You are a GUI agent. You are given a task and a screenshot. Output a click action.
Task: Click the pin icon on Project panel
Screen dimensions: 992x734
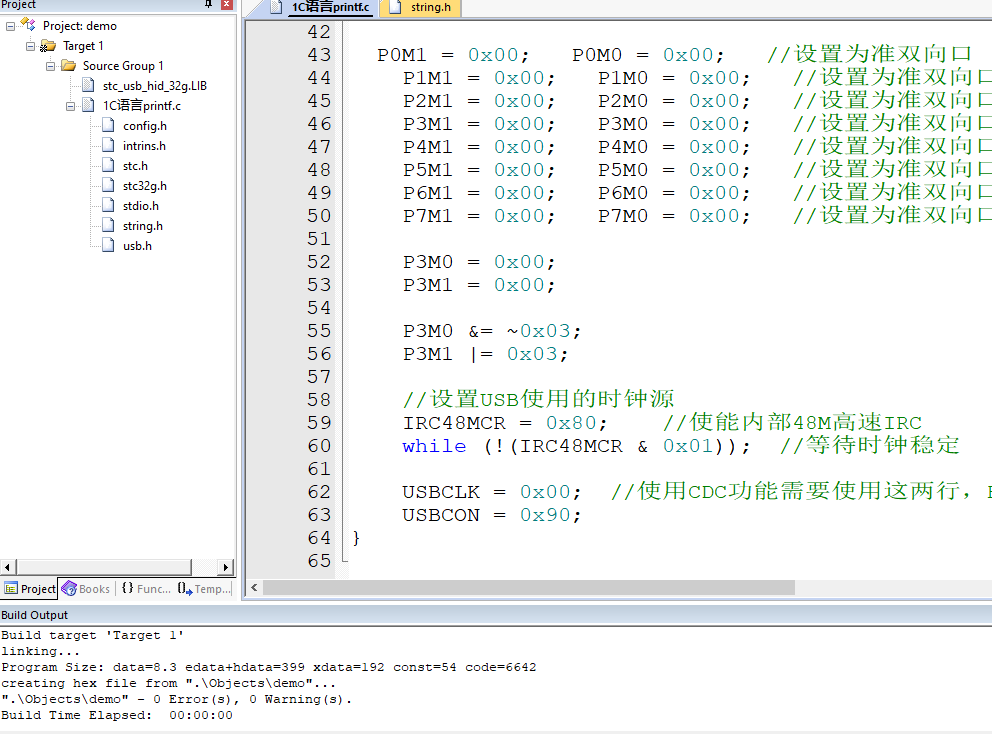[x=208, y=4]
